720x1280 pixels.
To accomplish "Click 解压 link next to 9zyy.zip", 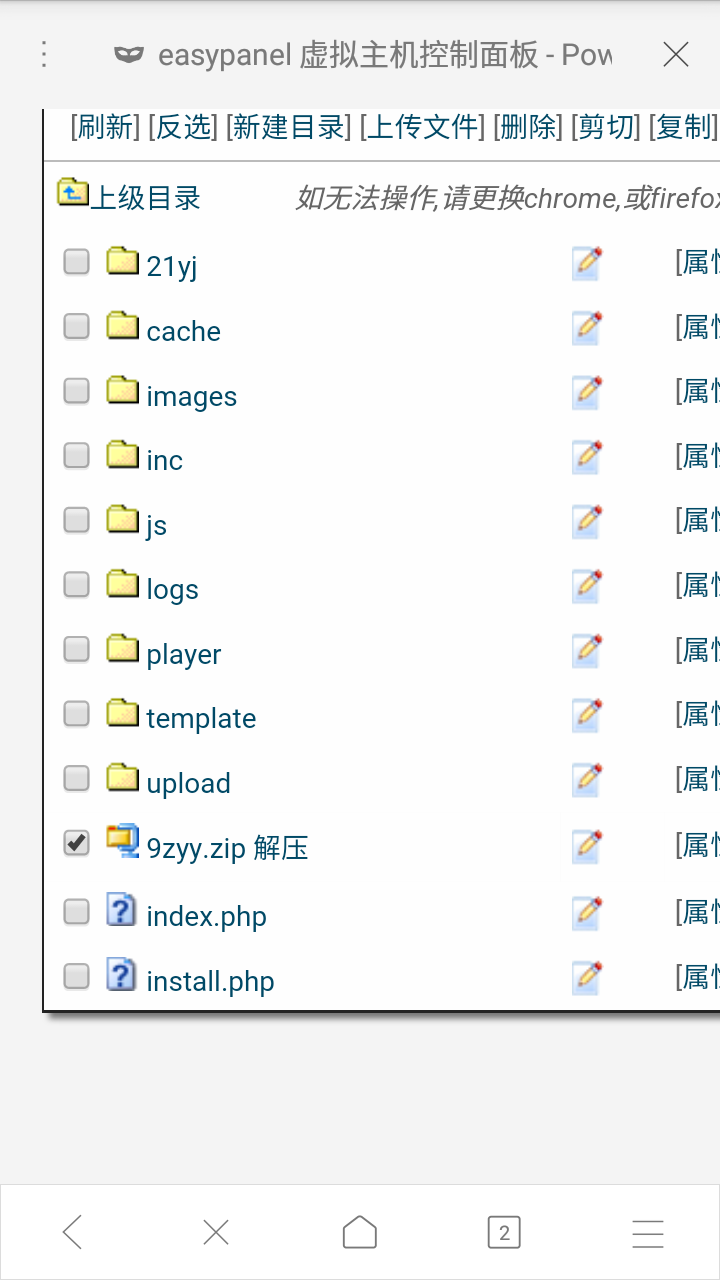I will point(281,848).
